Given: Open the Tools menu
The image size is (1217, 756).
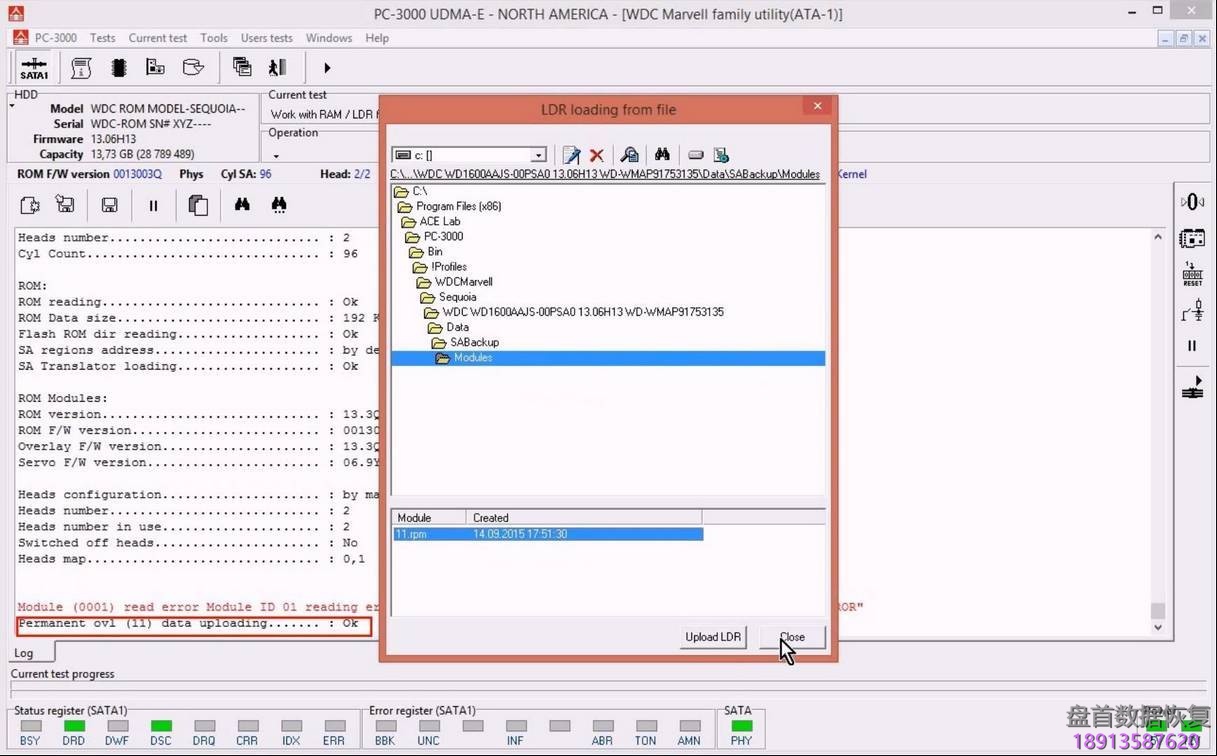Looking at the screenshot, I should tap(213, 38).
